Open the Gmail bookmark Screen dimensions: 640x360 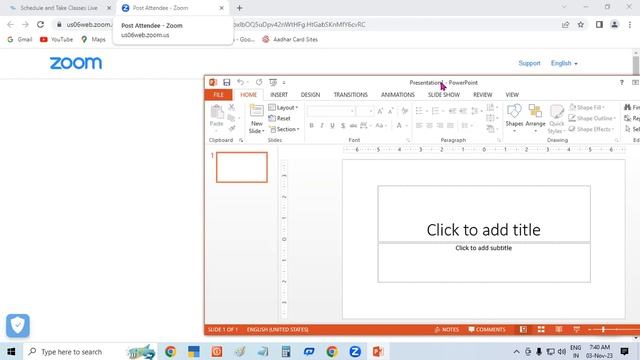click(x=20, y=40)
